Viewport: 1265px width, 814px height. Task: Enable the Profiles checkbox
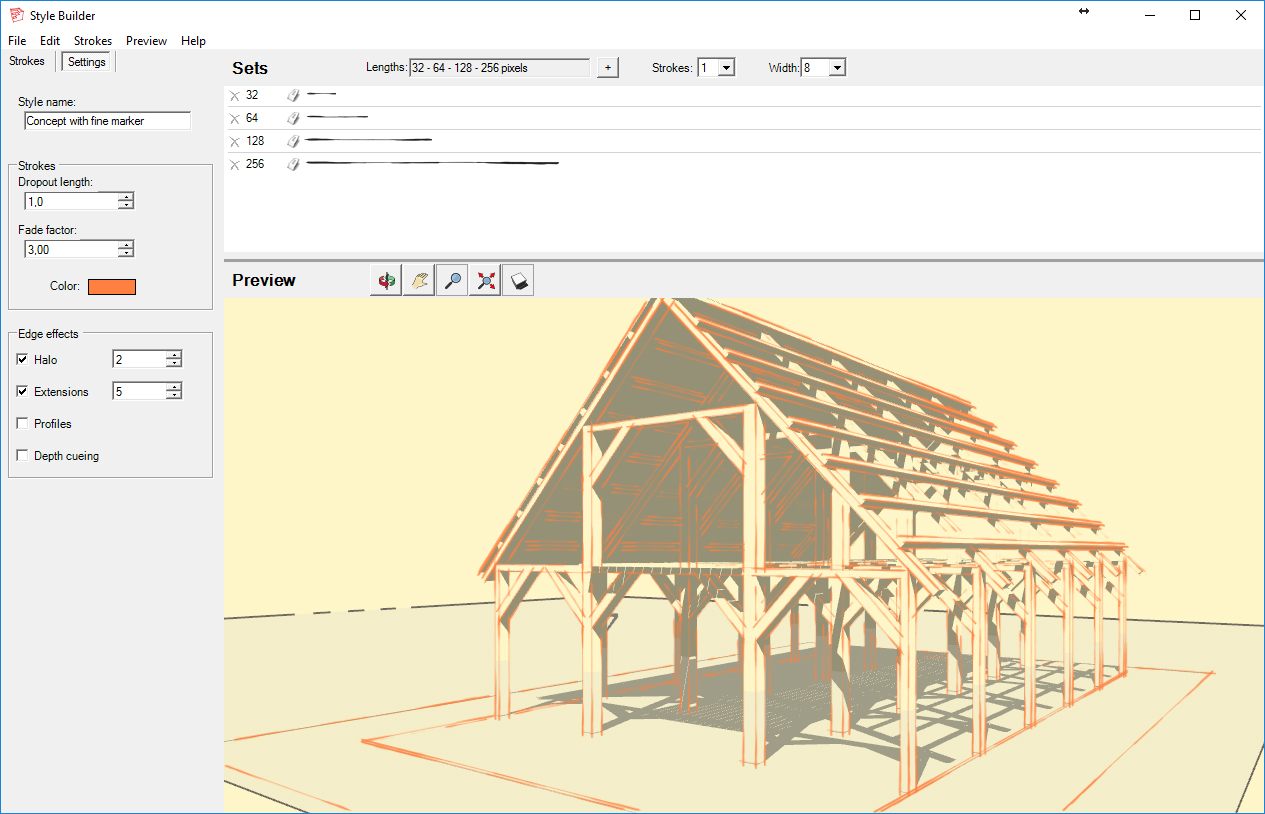pyautogui.click(x=23, y=423)
